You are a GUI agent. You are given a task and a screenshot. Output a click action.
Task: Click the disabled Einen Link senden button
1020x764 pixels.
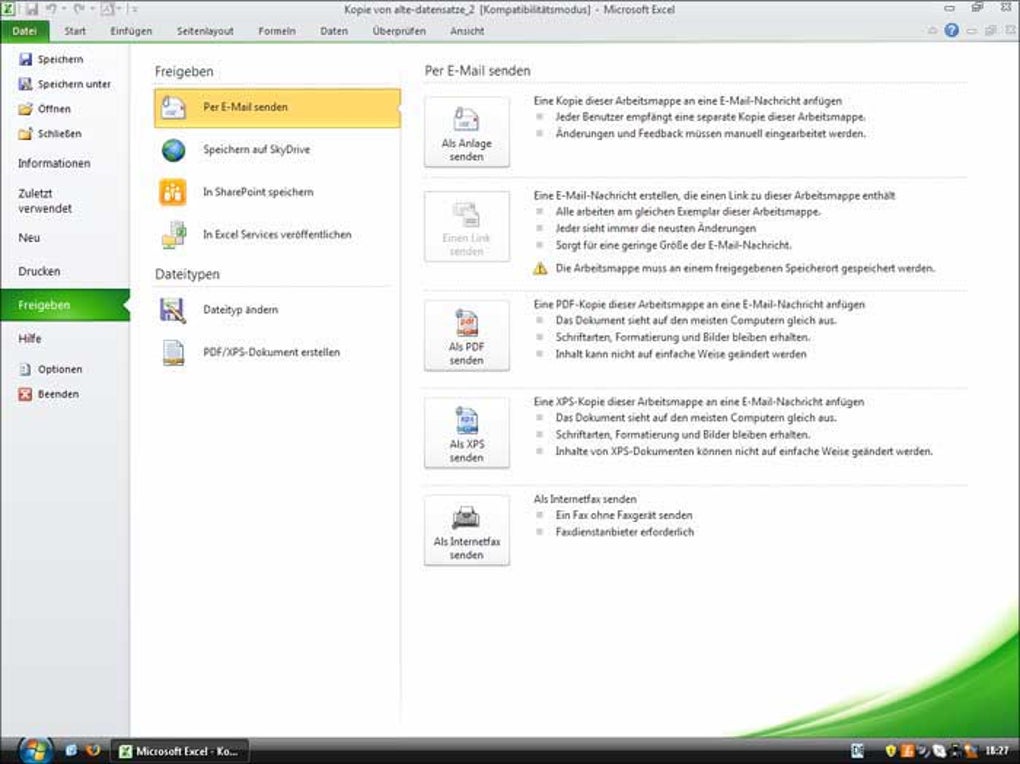(466, 226)
